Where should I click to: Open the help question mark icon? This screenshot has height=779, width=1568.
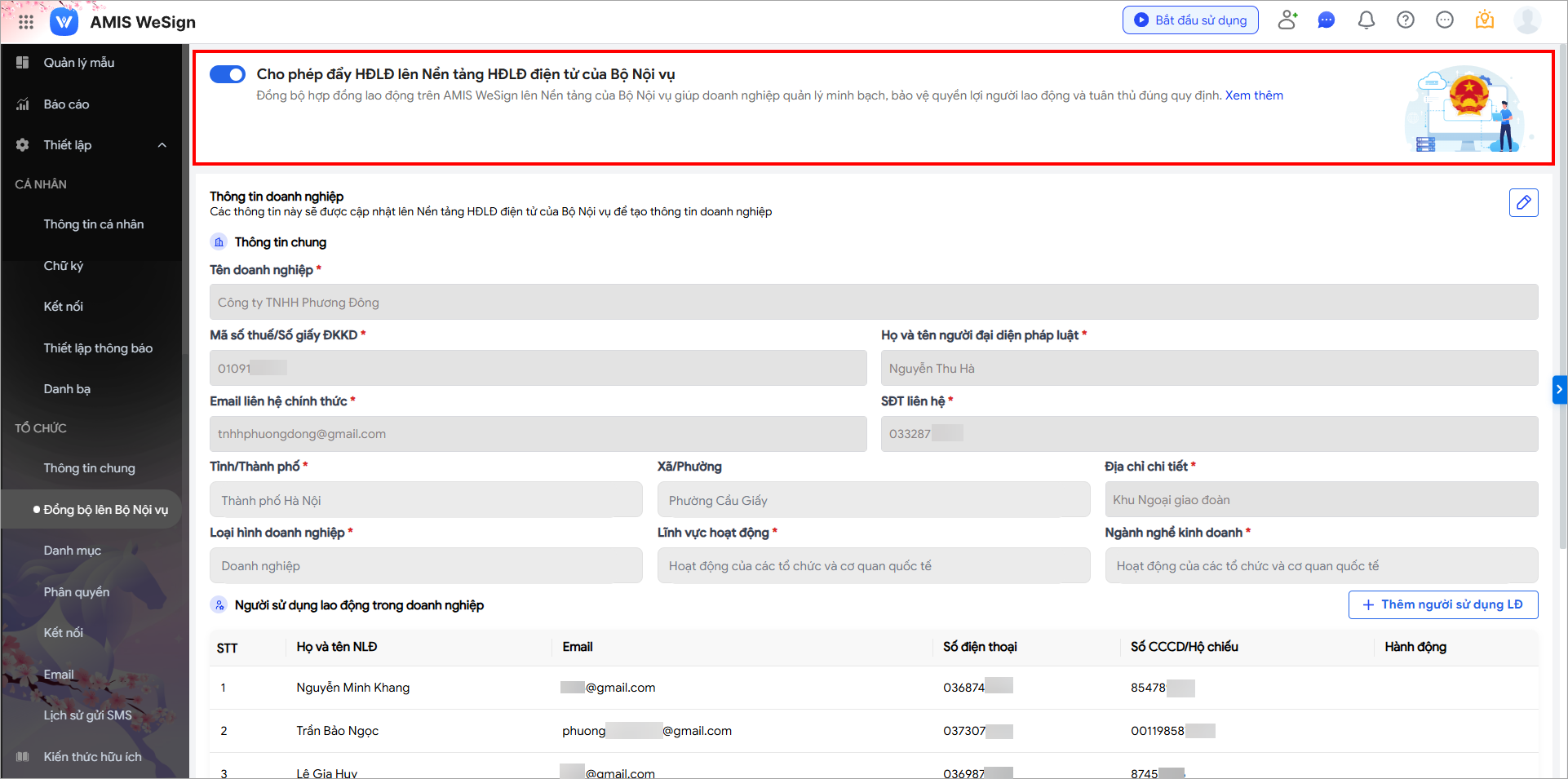point(1405,20)
